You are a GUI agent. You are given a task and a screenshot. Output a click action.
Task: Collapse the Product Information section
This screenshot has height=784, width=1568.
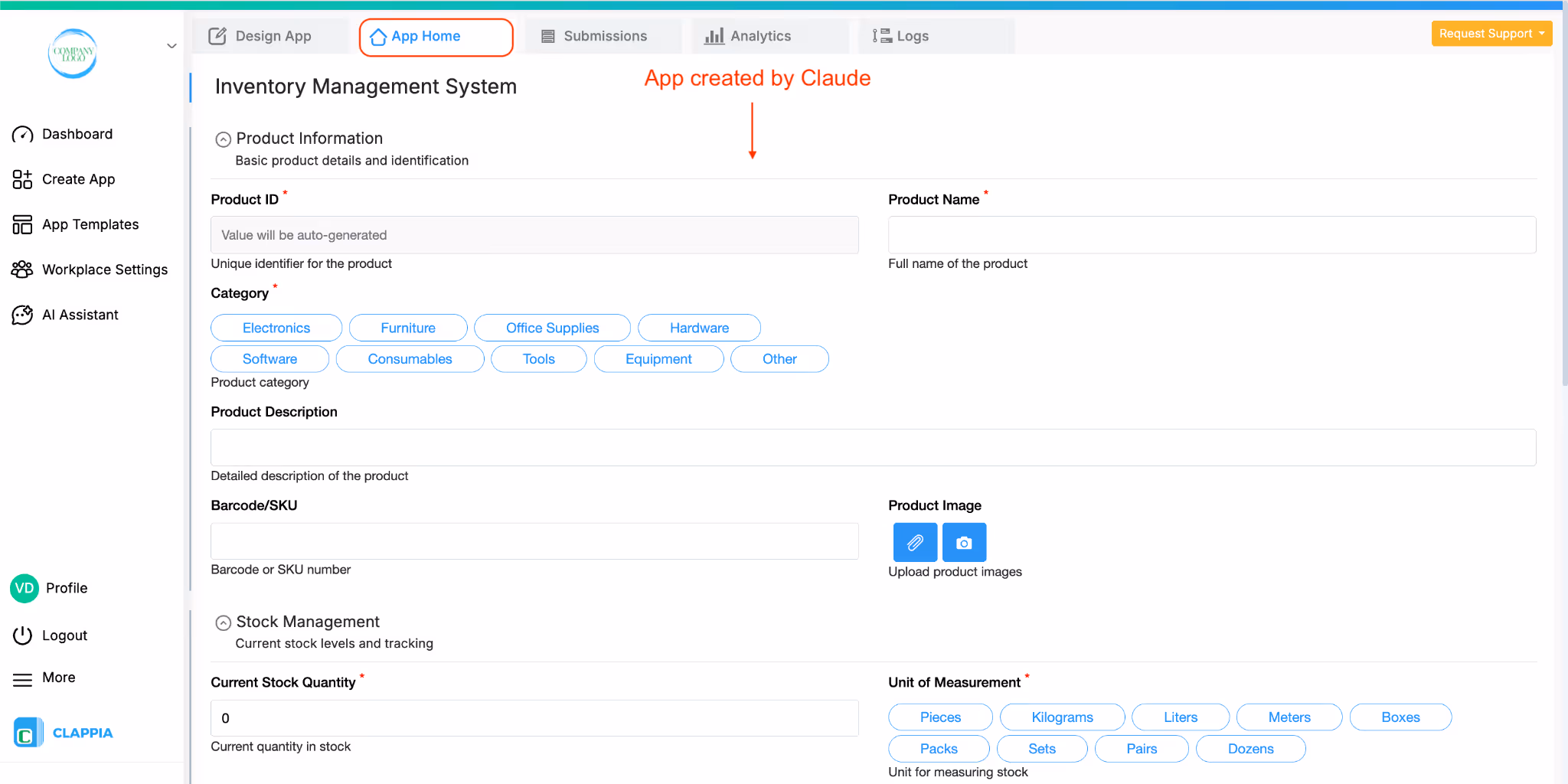(x=223, y=139)
